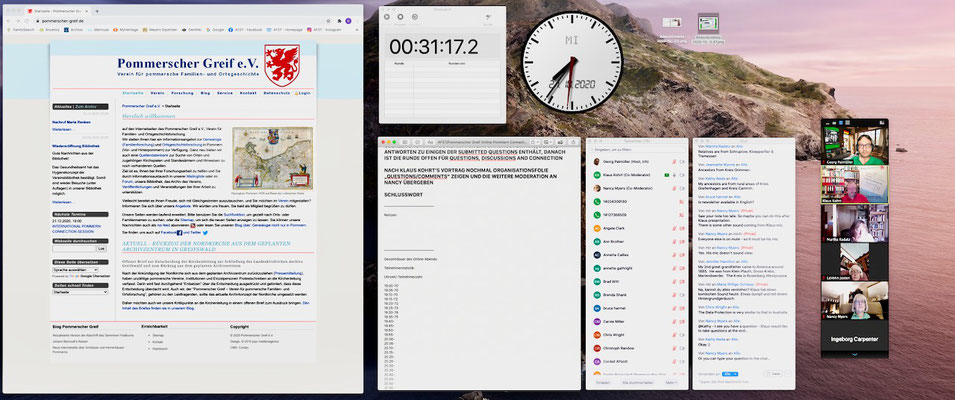Click Brenda Shank's camera icon
This screenshot has height=400, width=955.
coord(682,295)
